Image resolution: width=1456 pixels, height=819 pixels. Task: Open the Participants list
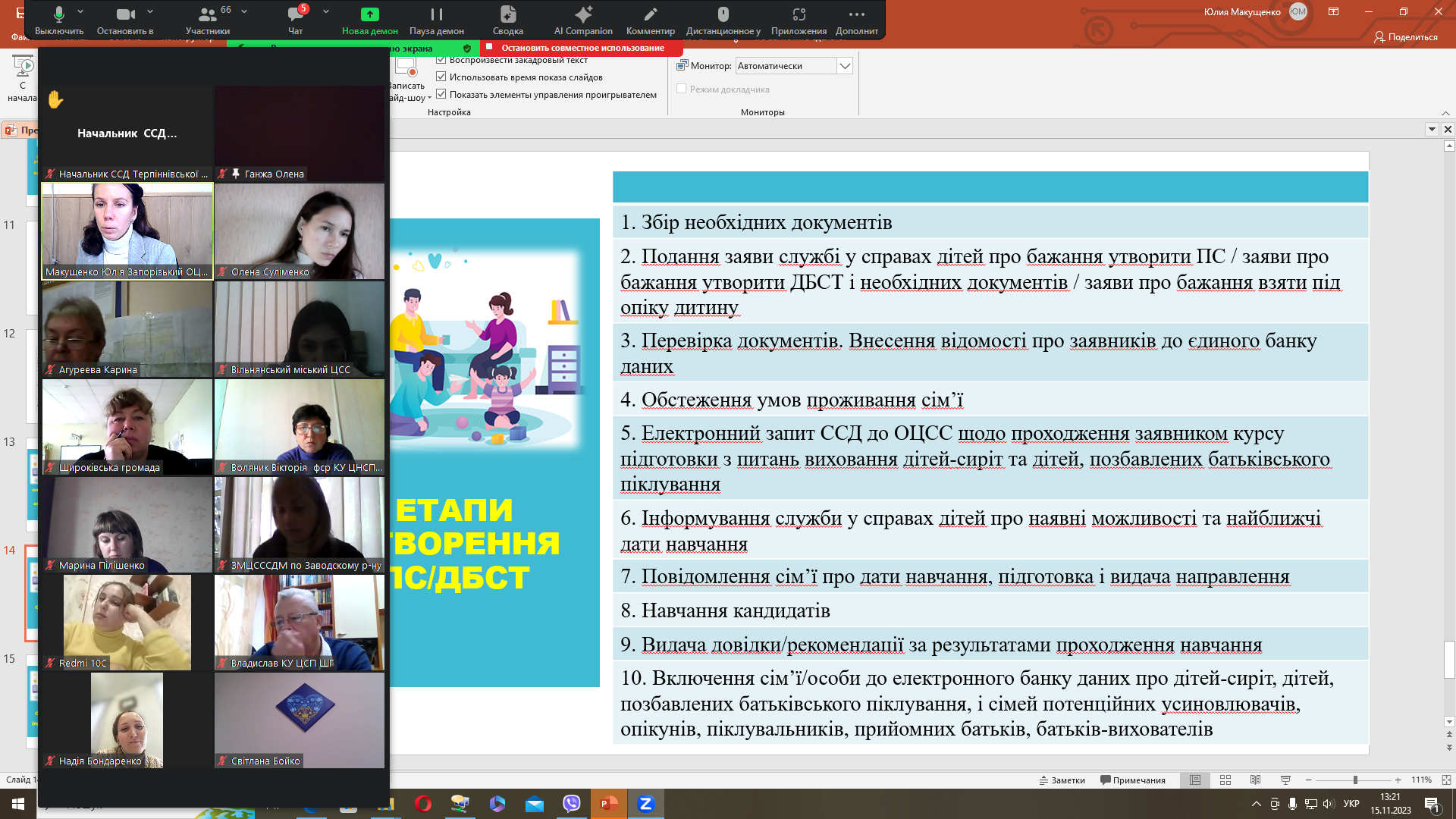coord(208,20)
